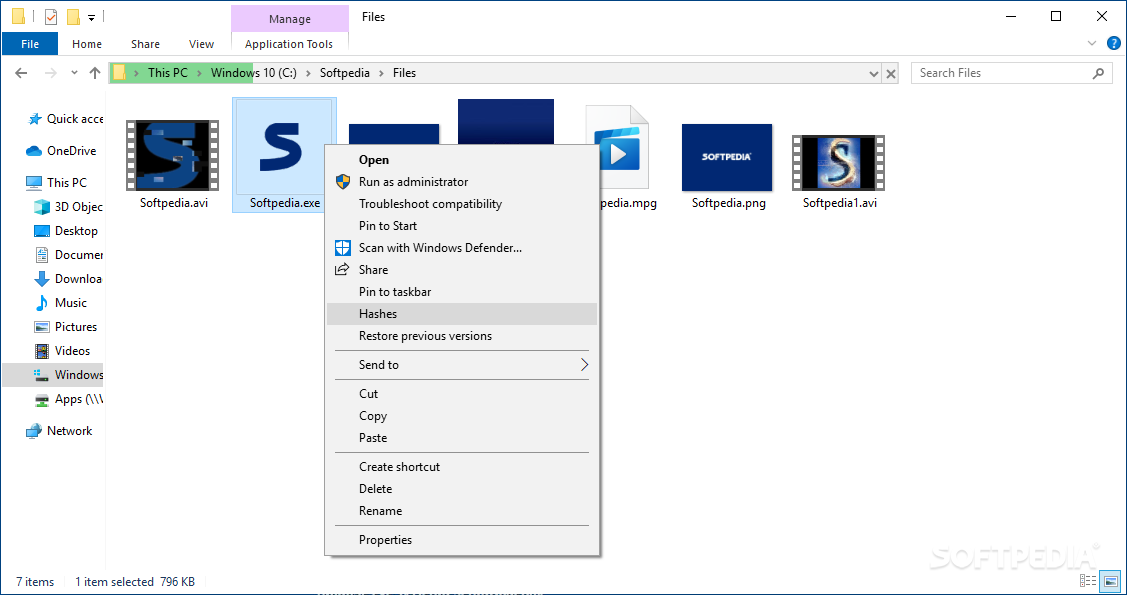The width and height of the screenshot is (1127, 595).
Task: Click the Properties icon in quick access toolbar
Action: point(51,17)
